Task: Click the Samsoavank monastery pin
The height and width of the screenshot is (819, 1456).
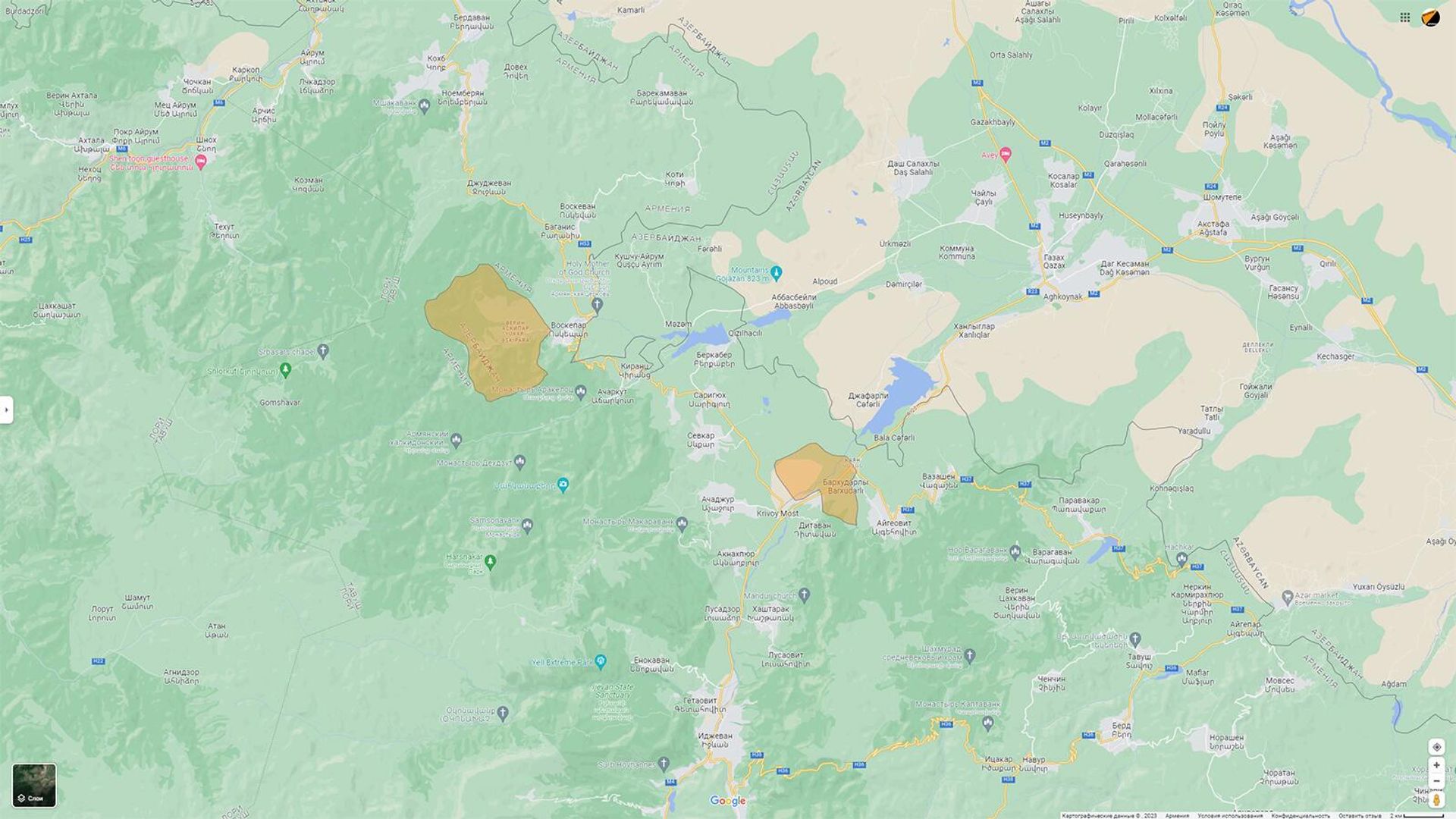Action: pyautogui.click(x=527, y=525)
